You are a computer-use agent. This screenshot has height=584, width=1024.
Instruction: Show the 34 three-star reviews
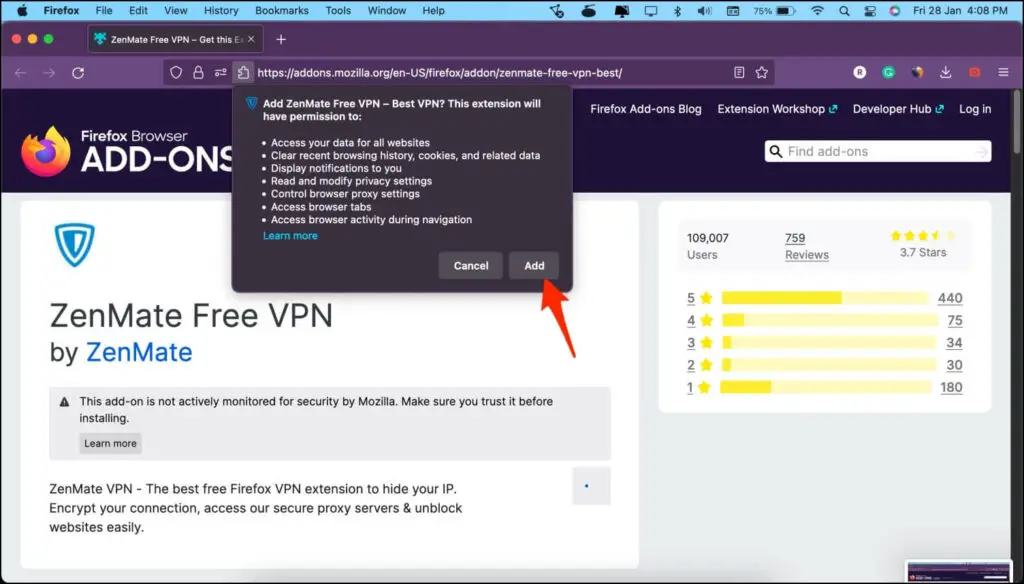tap(954, 342)
